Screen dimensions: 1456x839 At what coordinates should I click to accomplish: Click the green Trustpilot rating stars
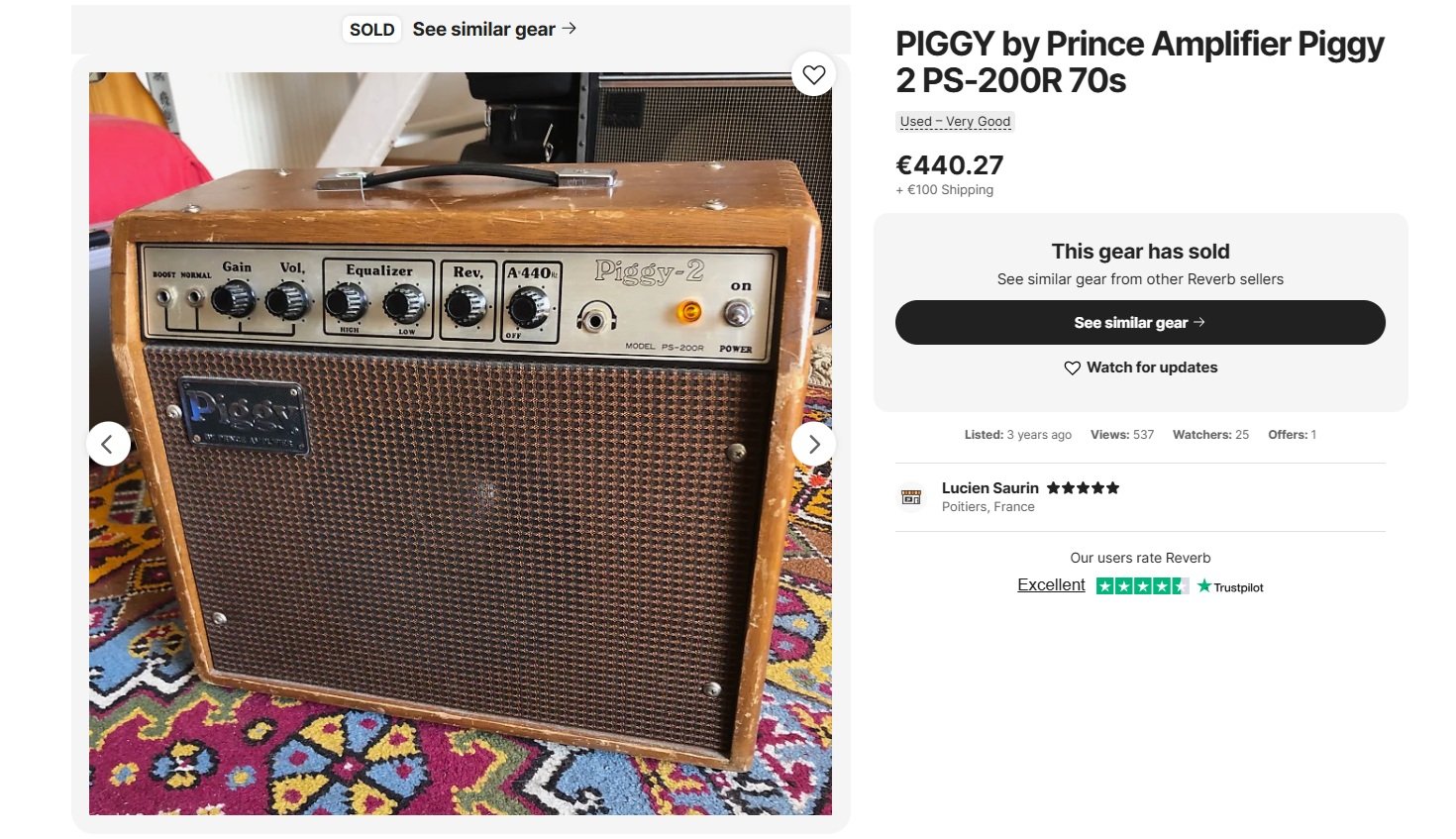point(1142,586)
